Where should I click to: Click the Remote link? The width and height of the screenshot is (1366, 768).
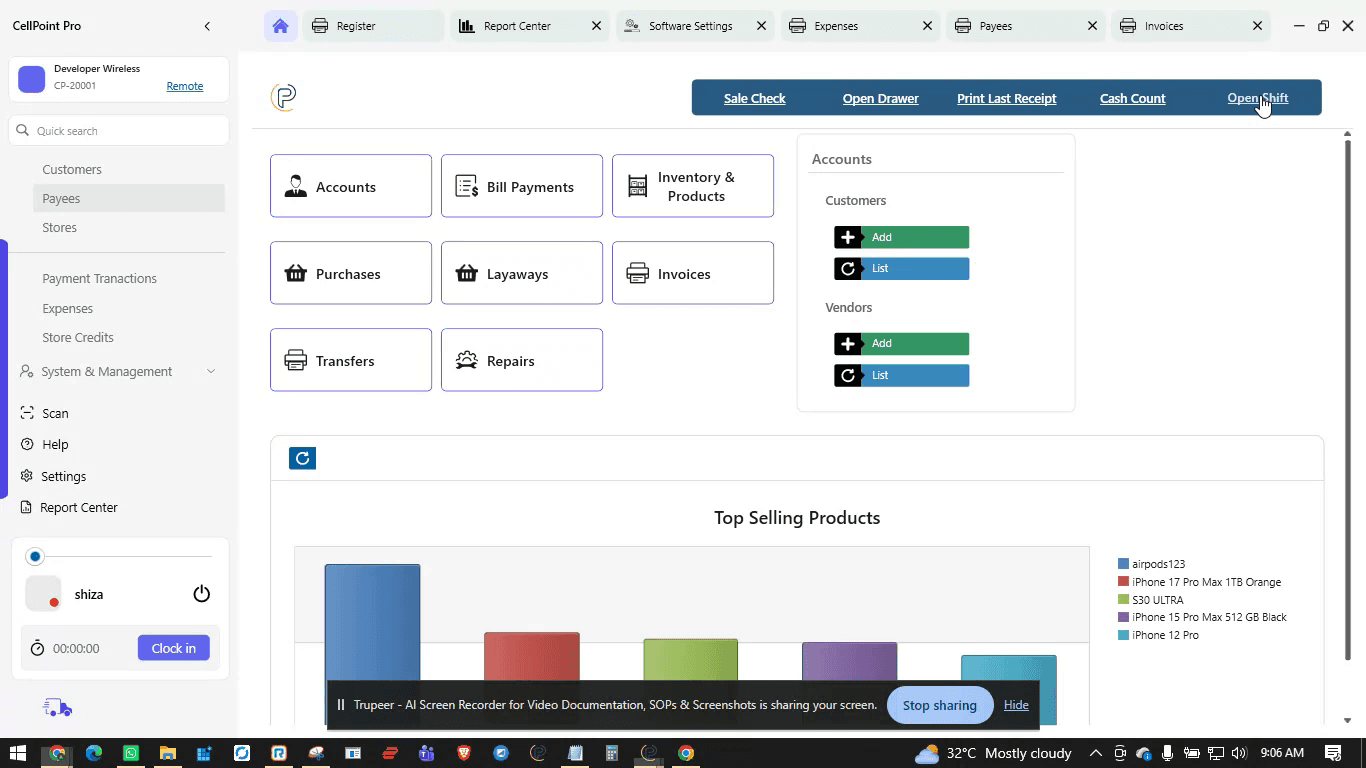click(185, 86)
